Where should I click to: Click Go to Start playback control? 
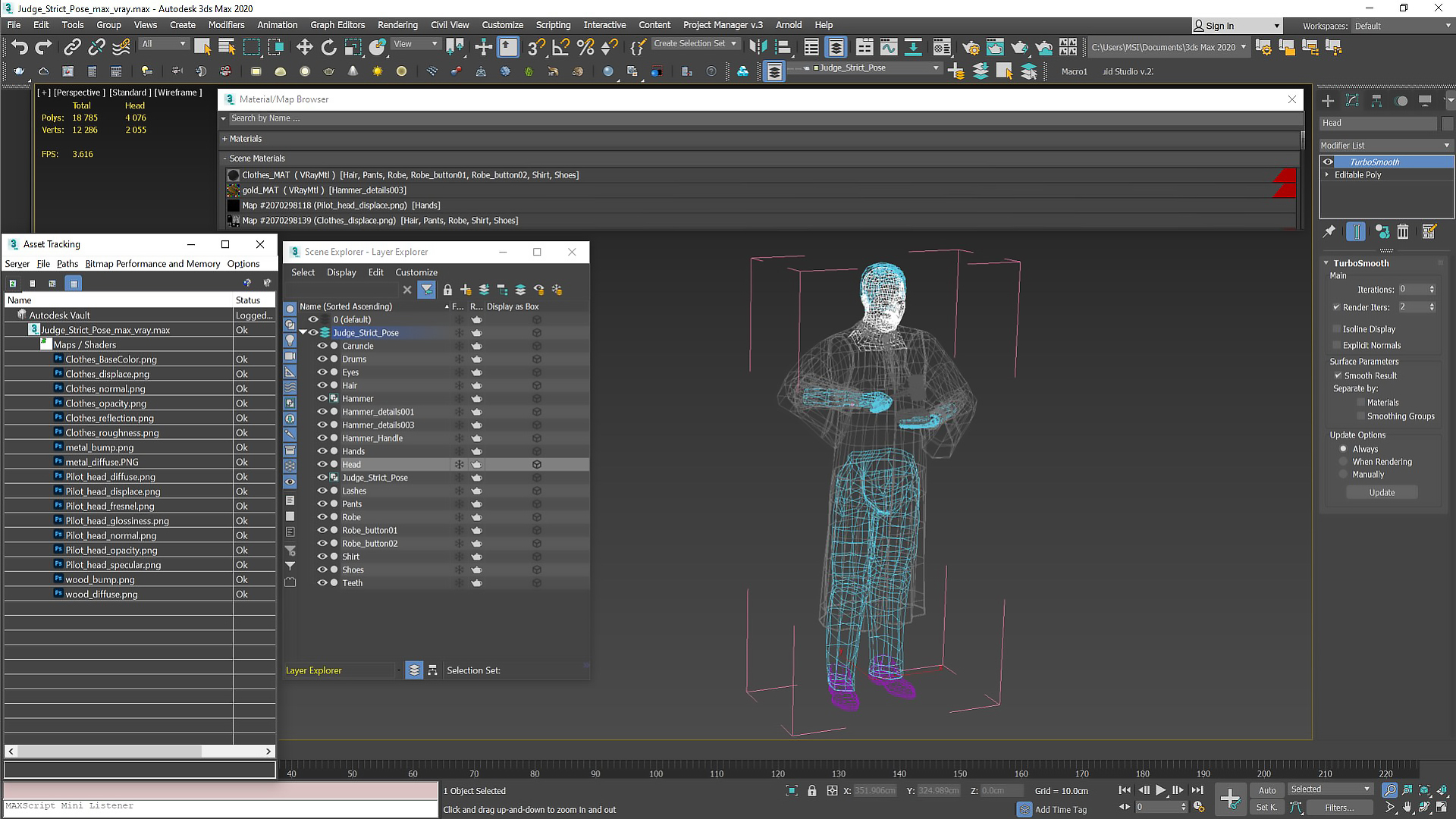tap(1125, 790)
